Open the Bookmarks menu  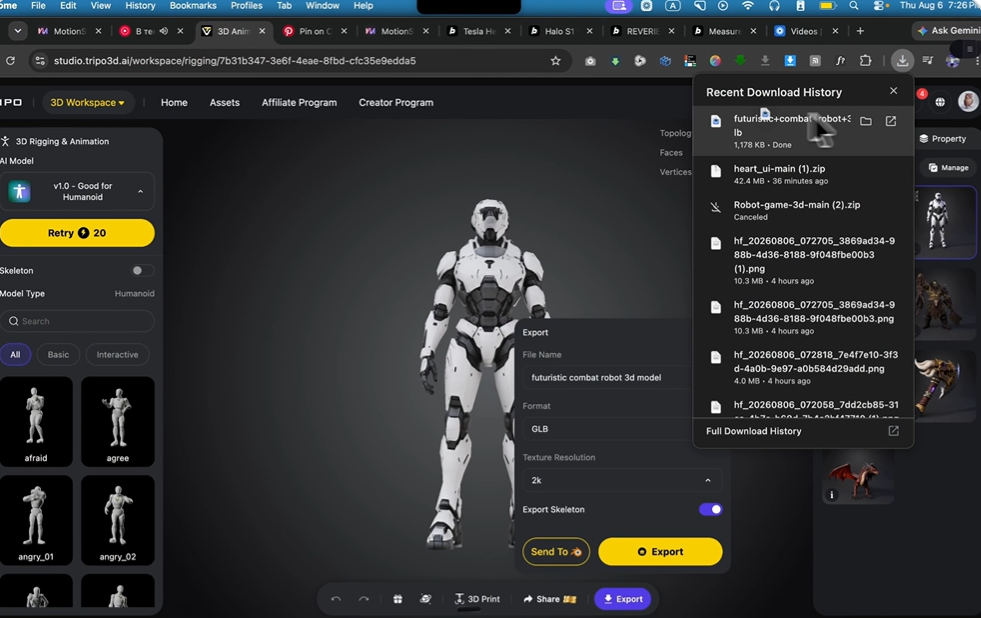pyautogui.click(x=193, y=6)
